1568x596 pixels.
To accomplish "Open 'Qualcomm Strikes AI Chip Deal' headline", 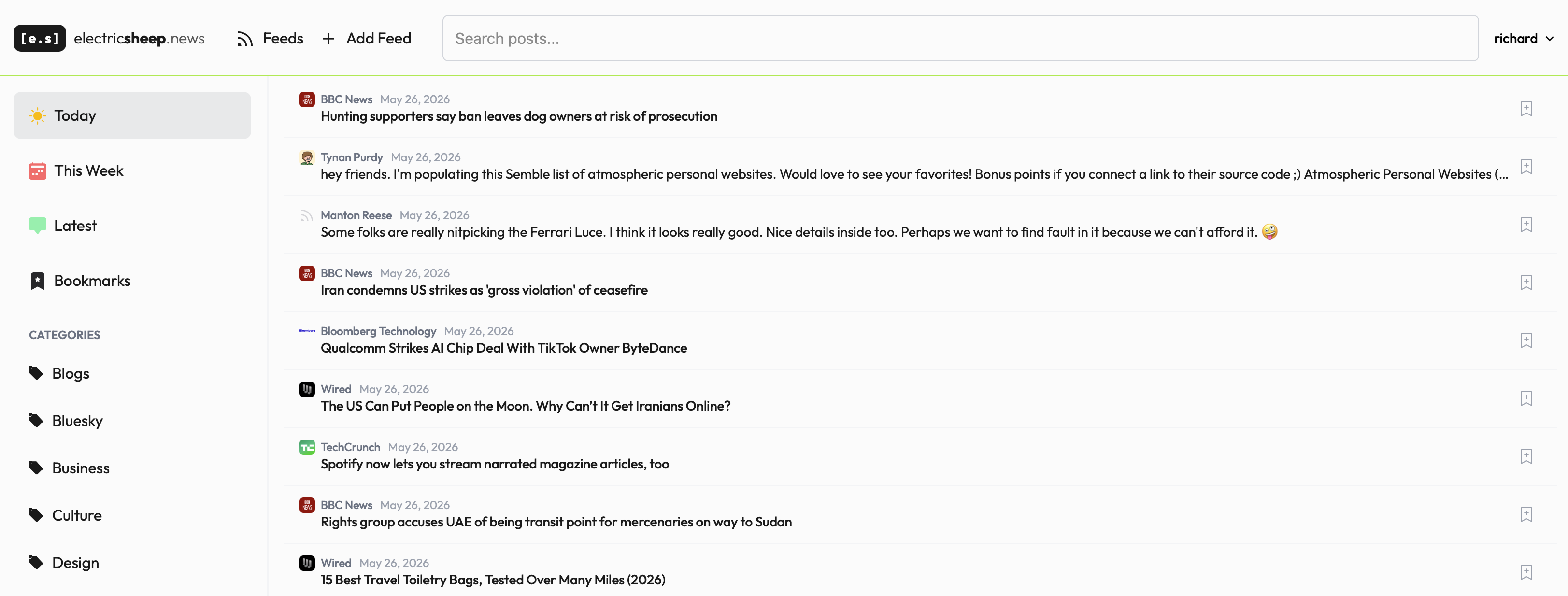I will point(503,348).
